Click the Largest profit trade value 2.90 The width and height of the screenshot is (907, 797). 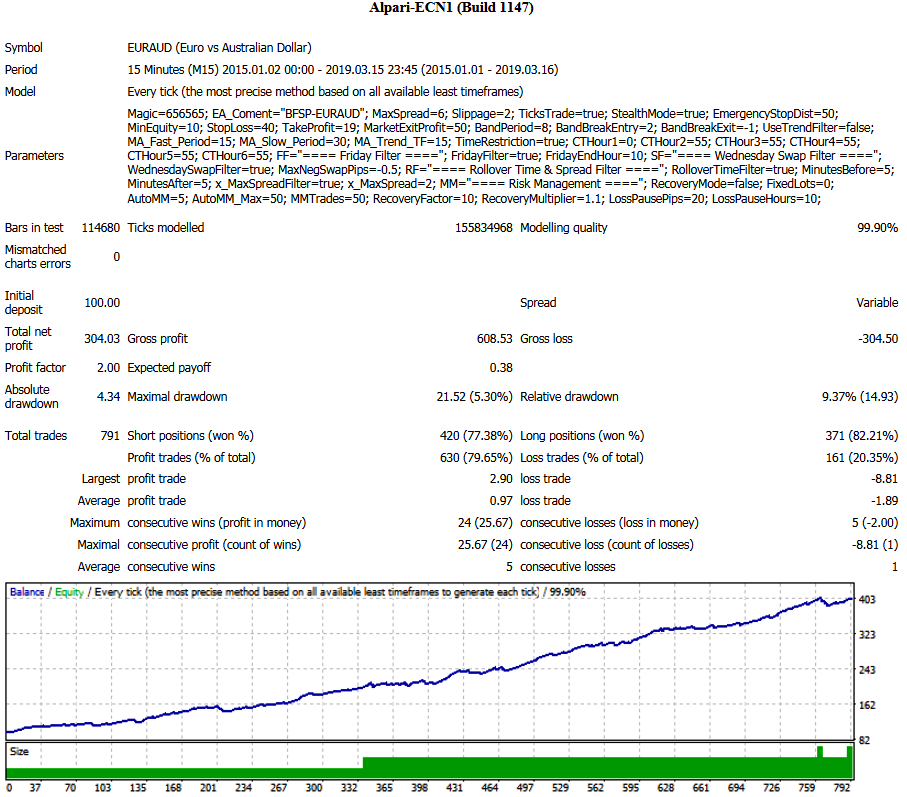click(501, 478)
